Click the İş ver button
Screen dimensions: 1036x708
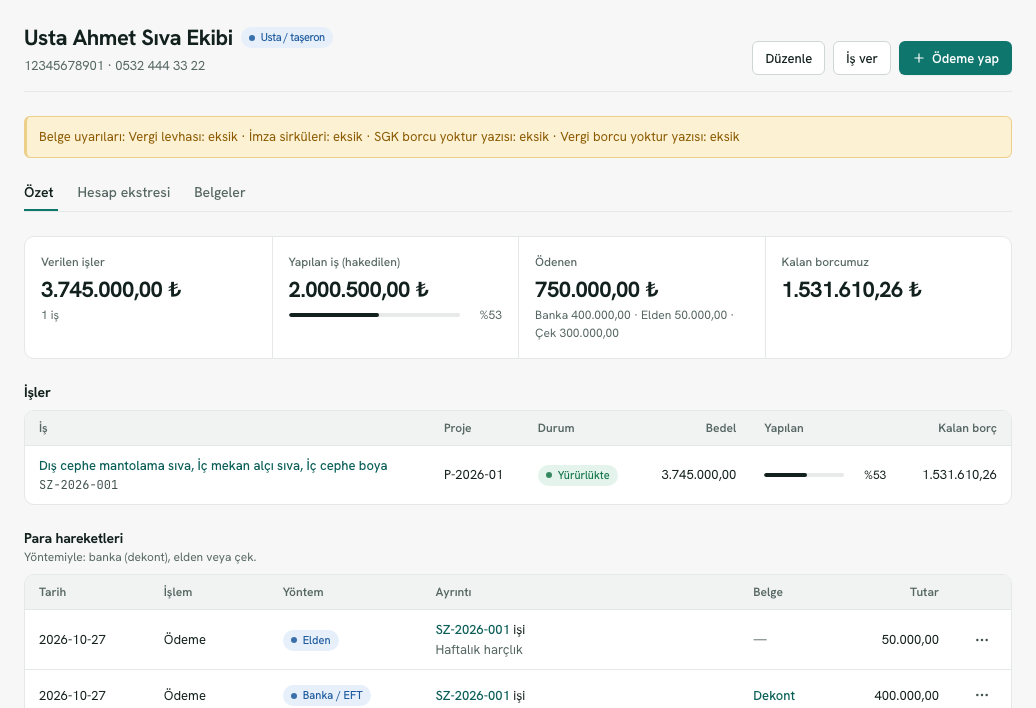click(x=862, y=58)
